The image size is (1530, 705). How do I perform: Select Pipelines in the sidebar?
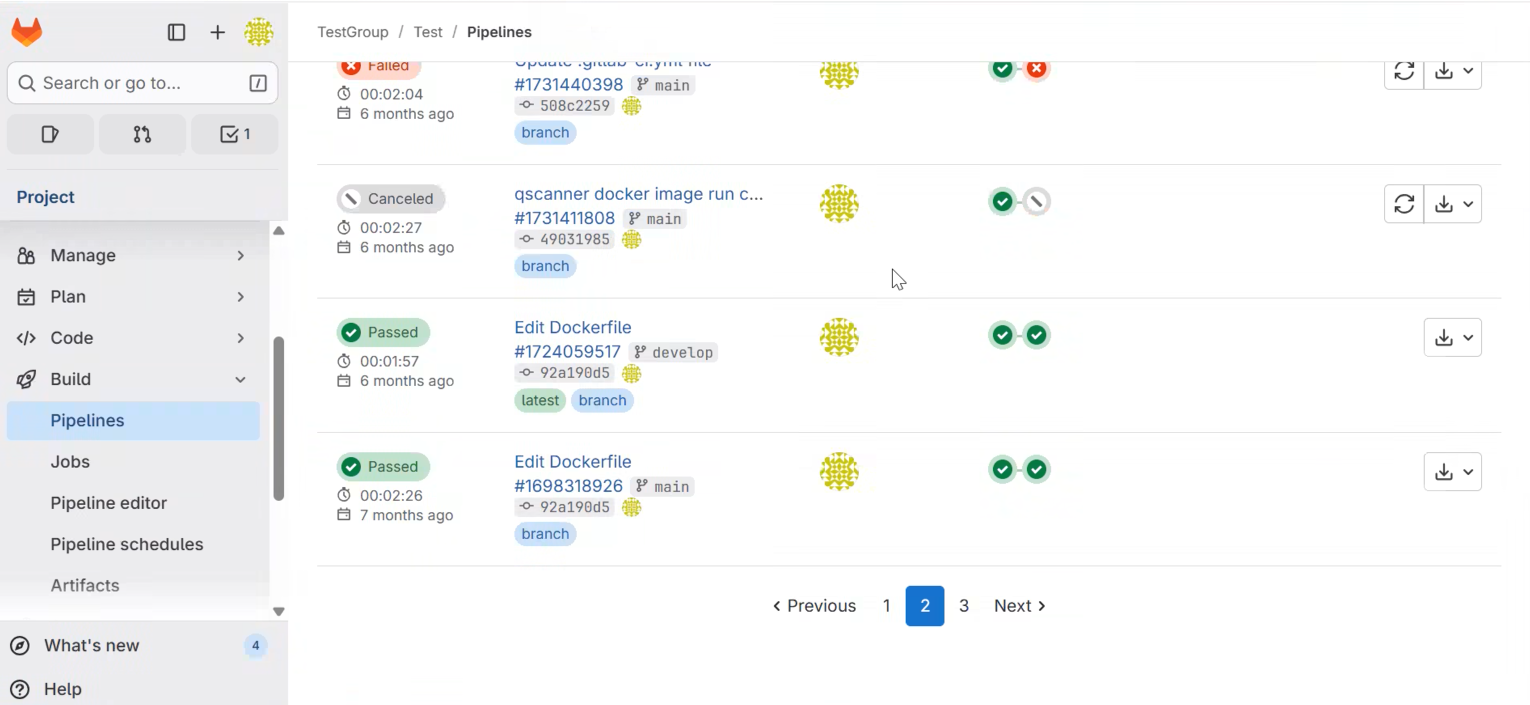(133, 421)
